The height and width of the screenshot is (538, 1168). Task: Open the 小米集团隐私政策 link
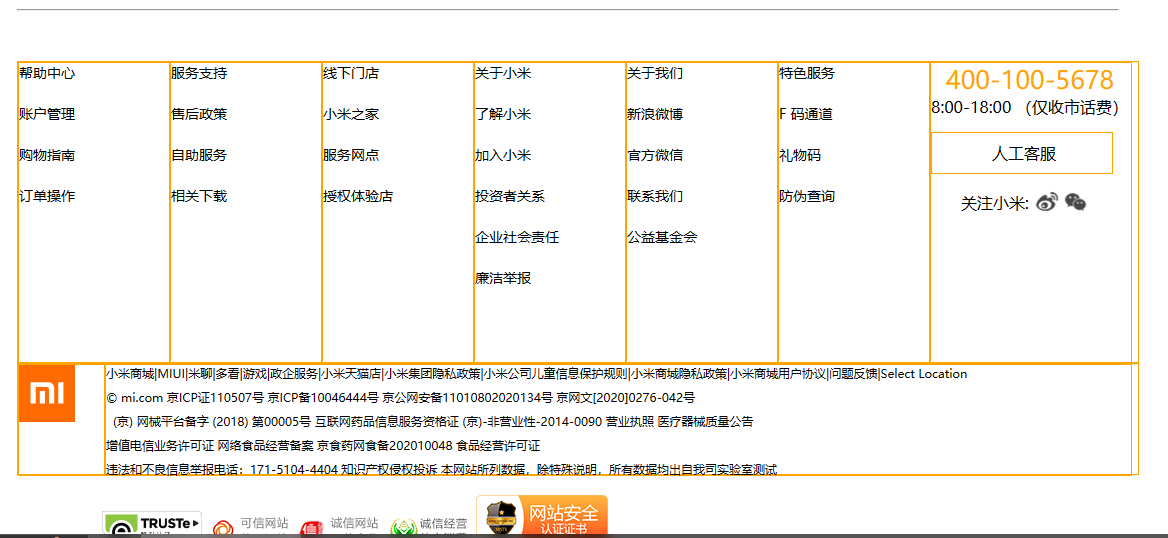tap(432, 374)
